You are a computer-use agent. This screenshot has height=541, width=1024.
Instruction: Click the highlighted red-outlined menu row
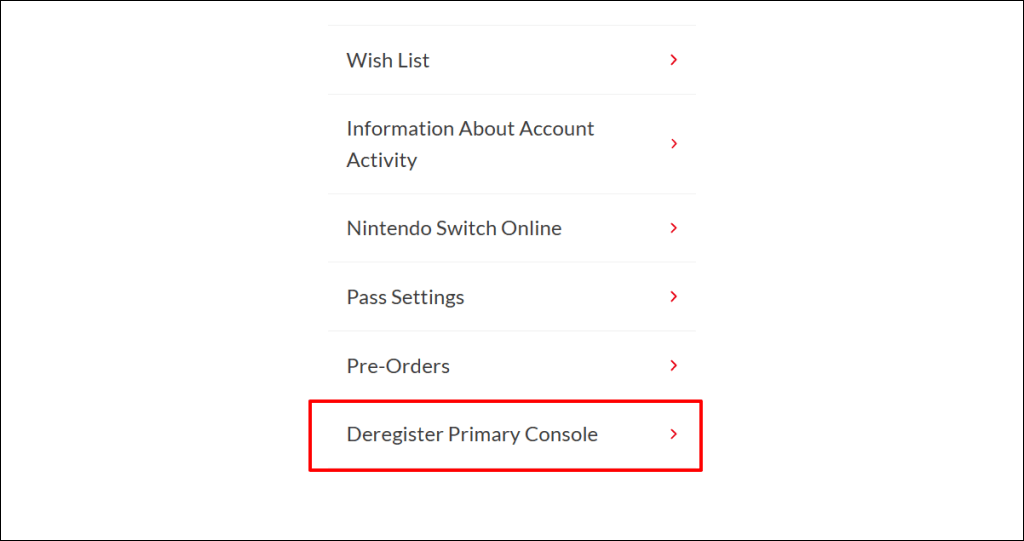click(505, 435)
